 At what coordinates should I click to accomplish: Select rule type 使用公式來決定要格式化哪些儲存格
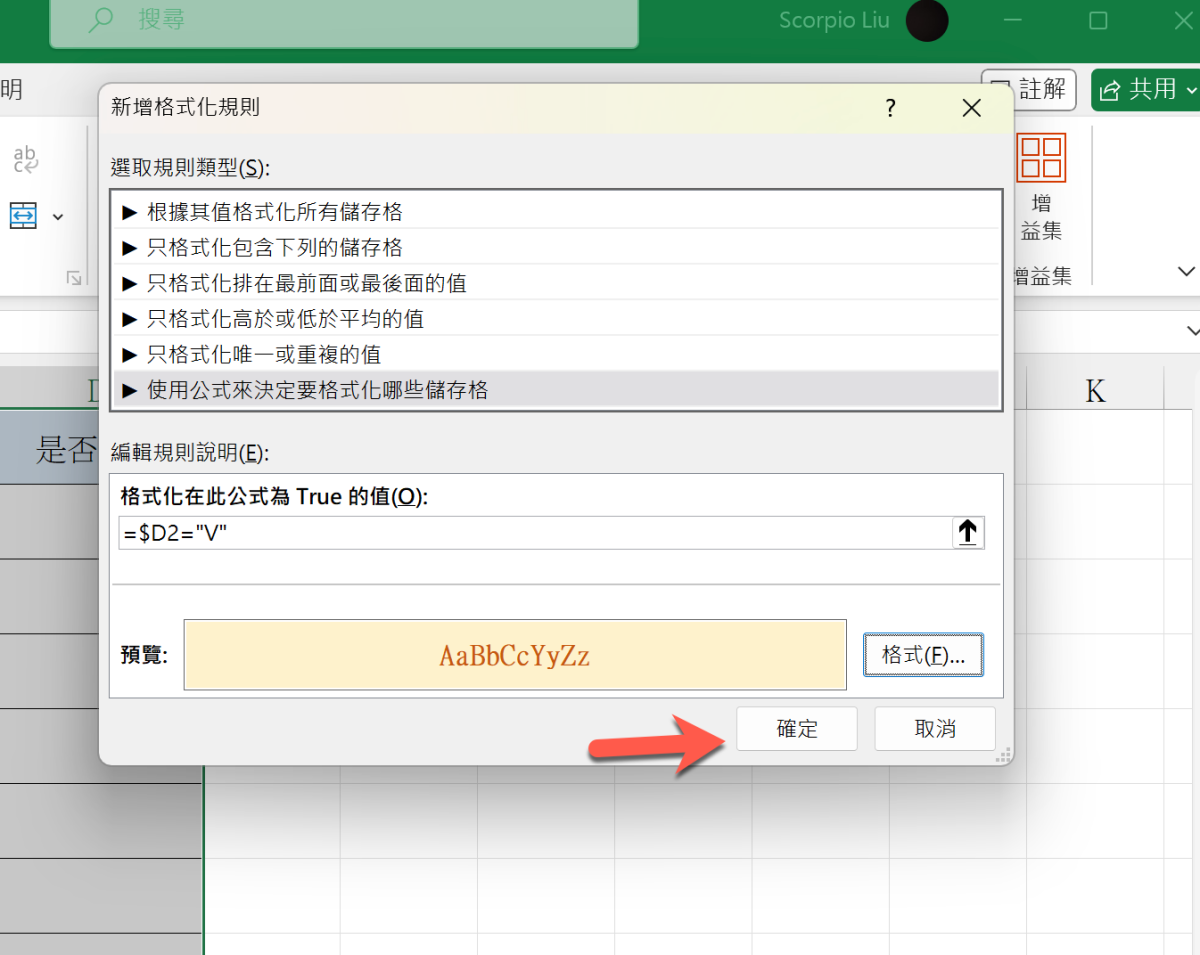[557, 390]
